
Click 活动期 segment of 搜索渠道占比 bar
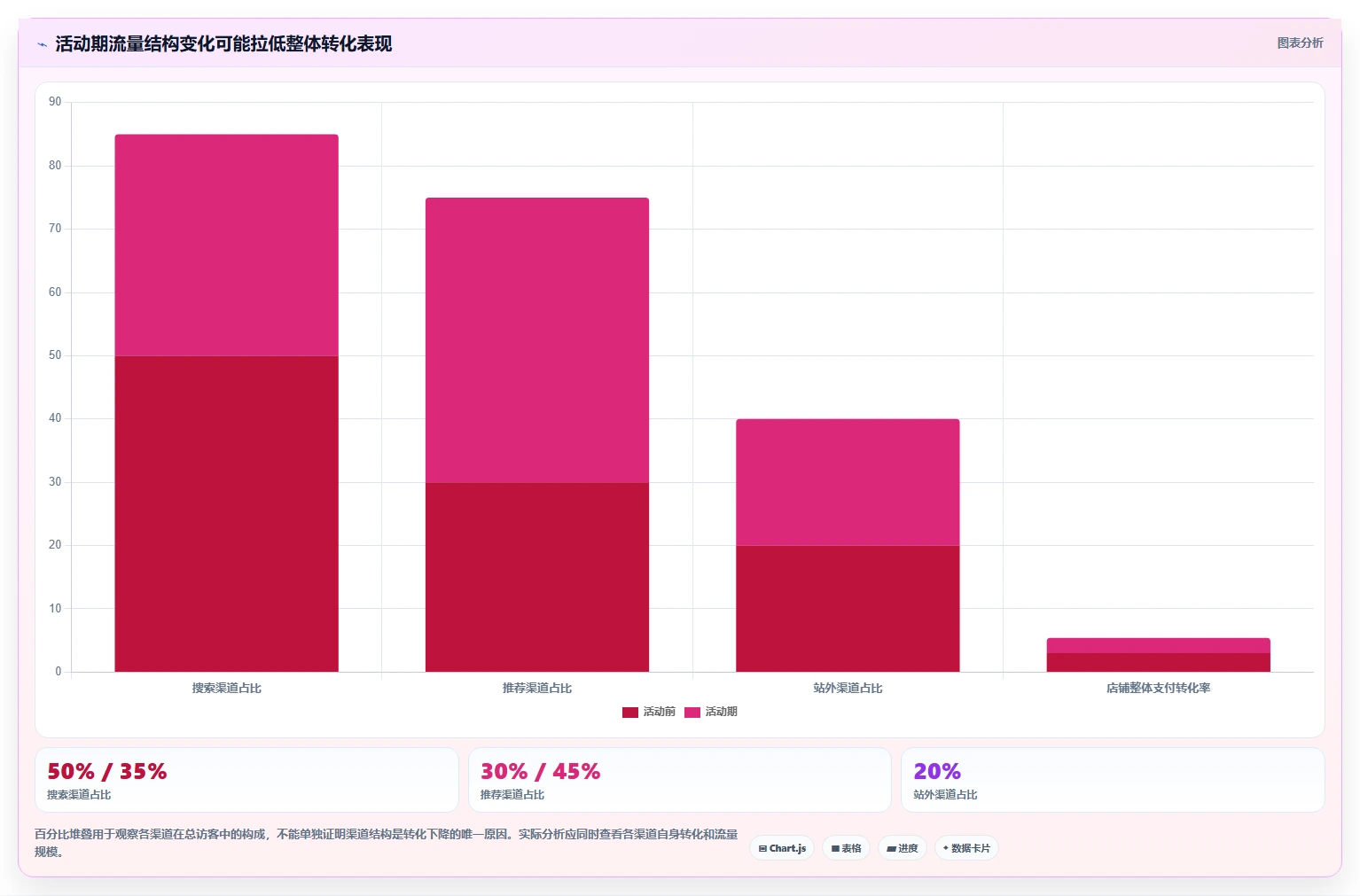[x=227, y=245]
